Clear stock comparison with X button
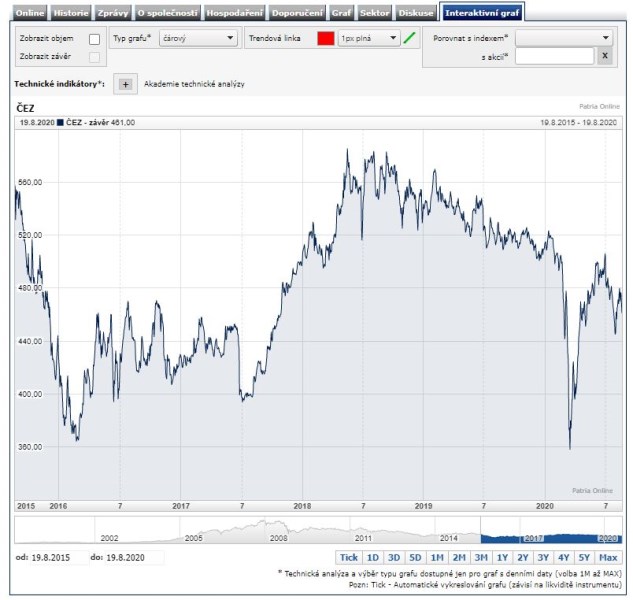The height and width of the screenshot is (600, 633). click(604, 56)
